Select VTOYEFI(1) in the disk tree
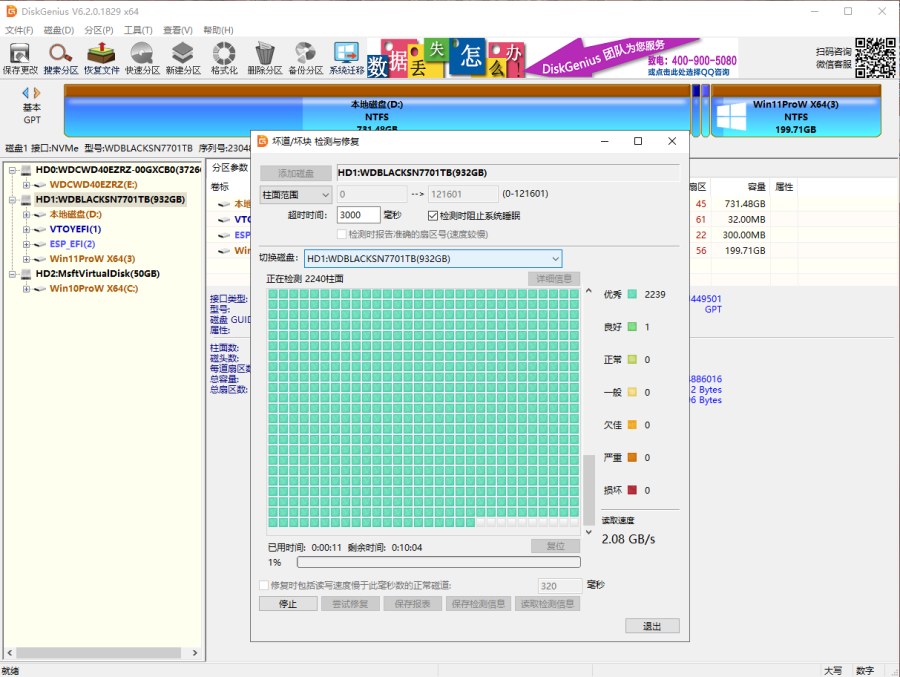The width and height of the screenshot is (900, 677). (x=75, y=229)
